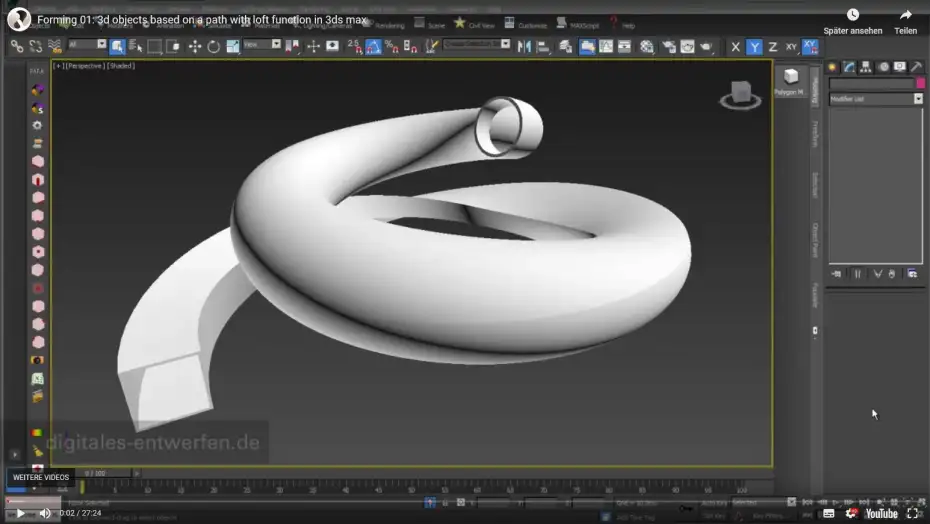
Task: Toggle the Graphite Modeling ribbon icon
Action: [587, 46]
